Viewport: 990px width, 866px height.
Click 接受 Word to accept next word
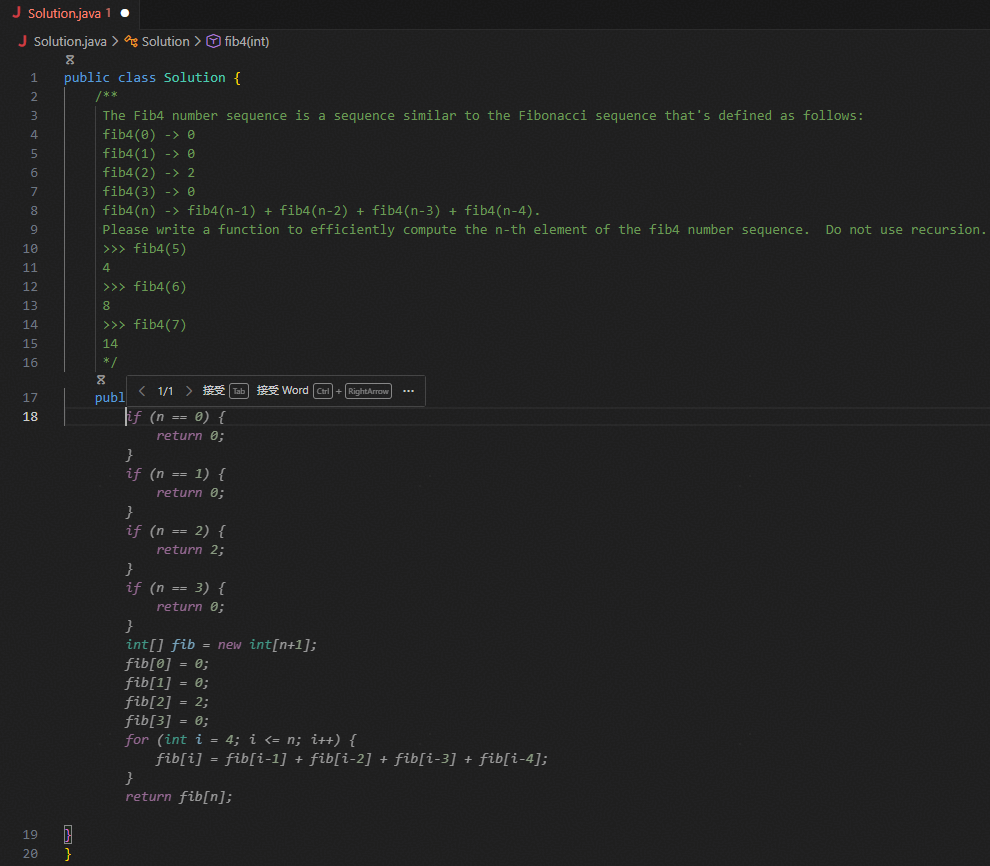(x=283, y=391)
